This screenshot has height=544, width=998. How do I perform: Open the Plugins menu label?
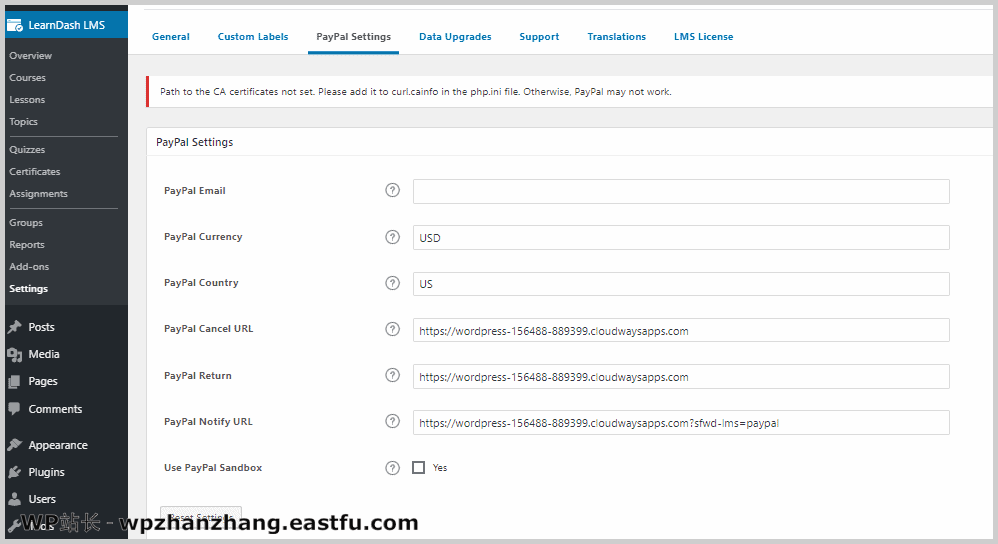click(46, 472)
